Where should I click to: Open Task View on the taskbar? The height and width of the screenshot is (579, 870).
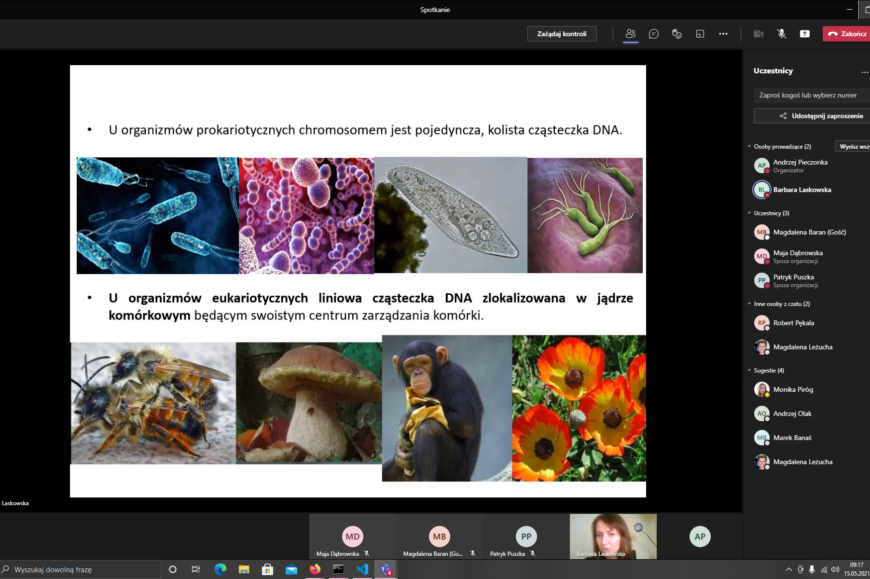tap(196, 570)
